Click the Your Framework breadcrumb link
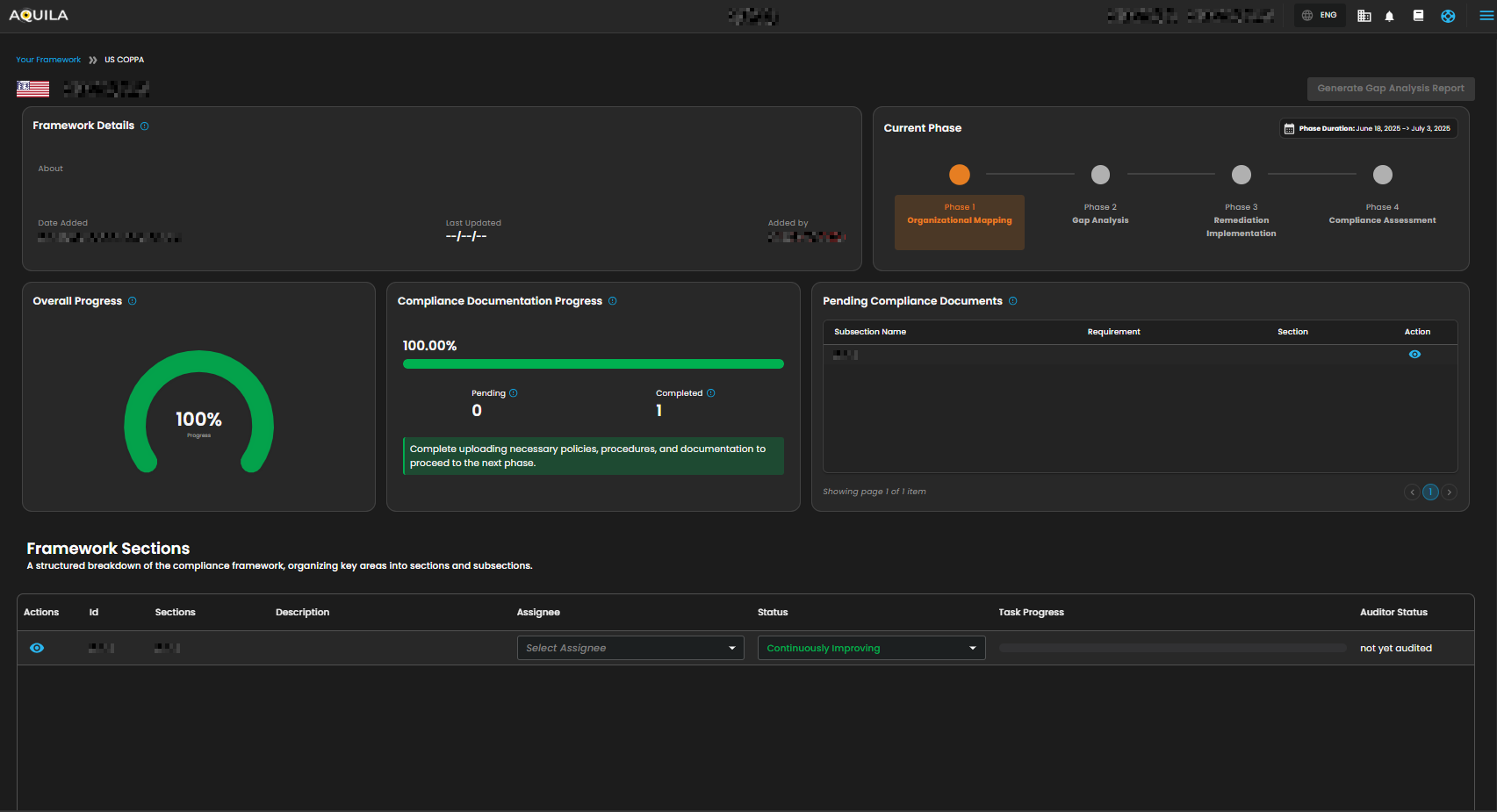Screen dimensions: 1497x812 48,60
